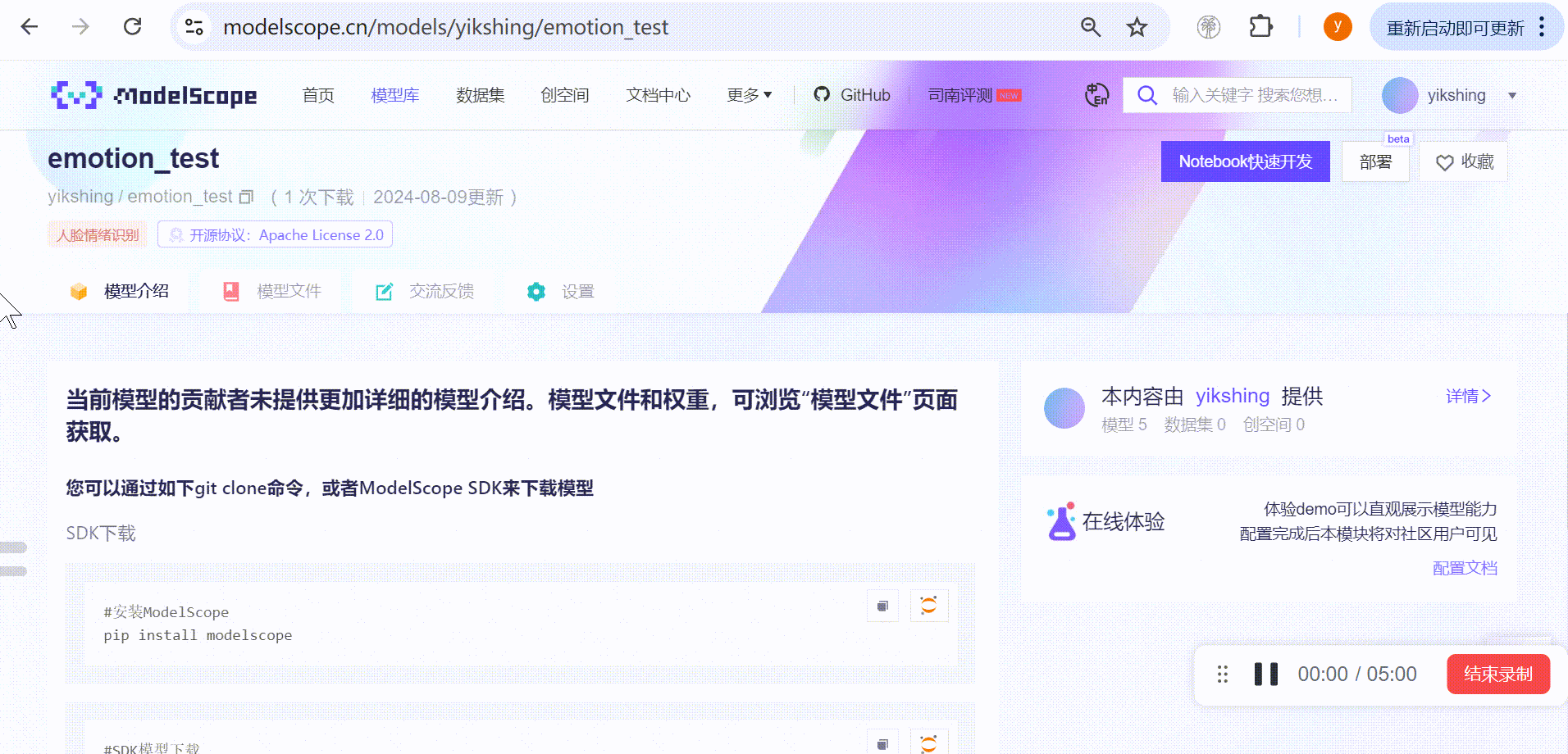Switch to 模型文件 tab
This screenshot has height=754, width=1568.
pos(272,291)
